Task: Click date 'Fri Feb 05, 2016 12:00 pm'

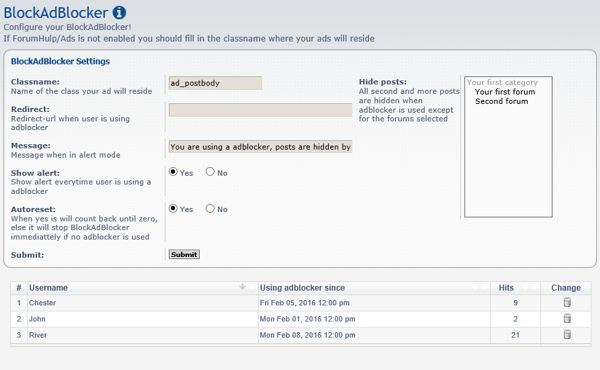Action: coord(305,303)
